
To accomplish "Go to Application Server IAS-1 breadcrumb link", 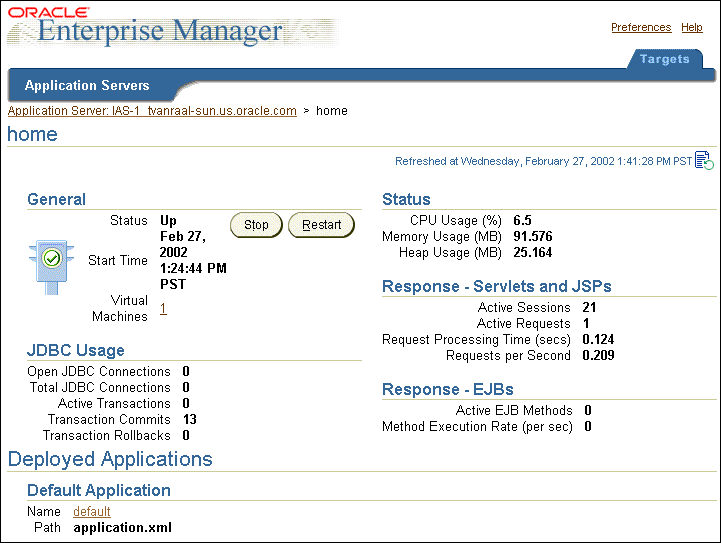I will (152, 111).
